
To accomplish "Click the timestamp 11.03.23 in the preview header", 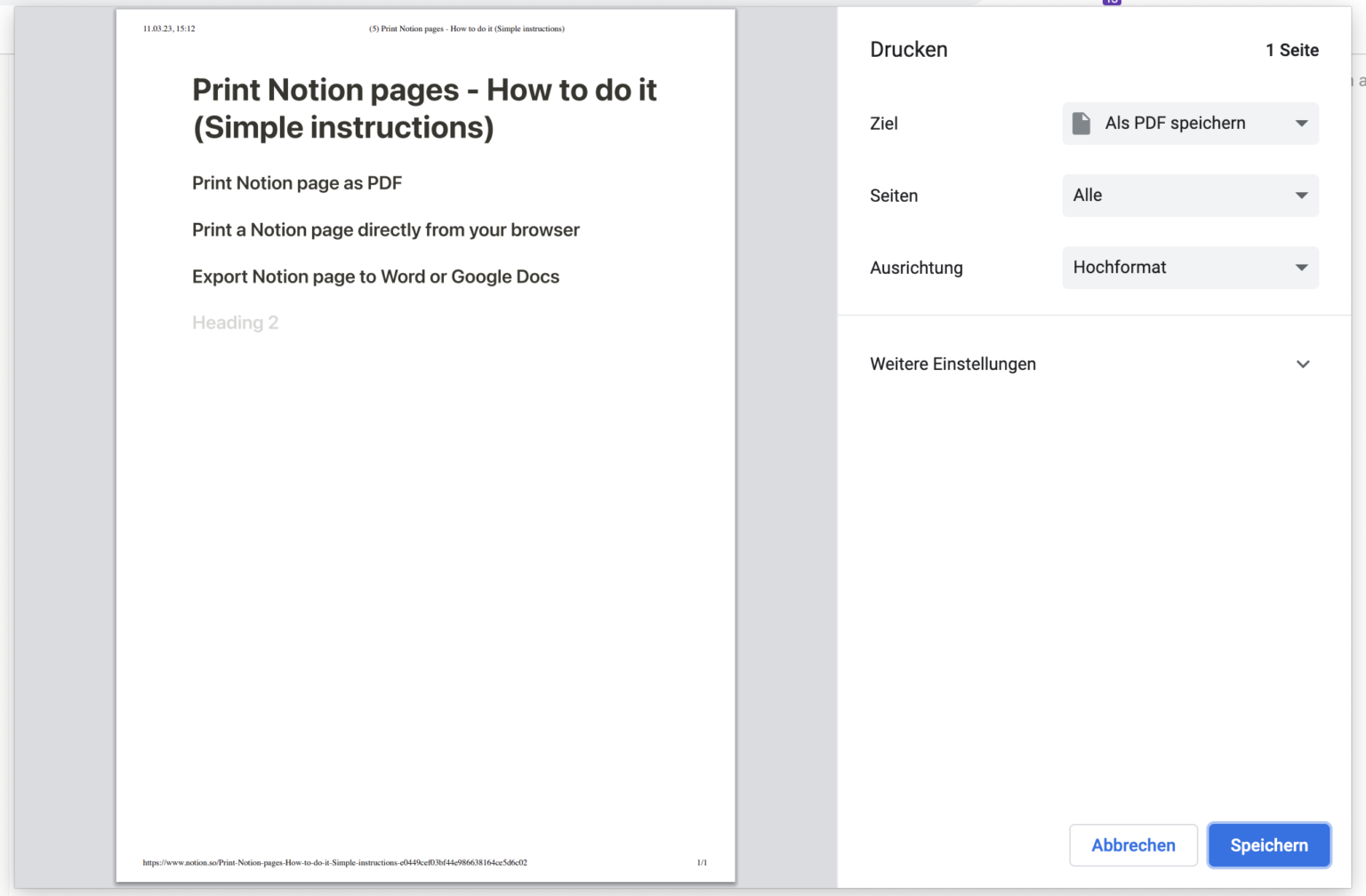I will pos(166,28).
